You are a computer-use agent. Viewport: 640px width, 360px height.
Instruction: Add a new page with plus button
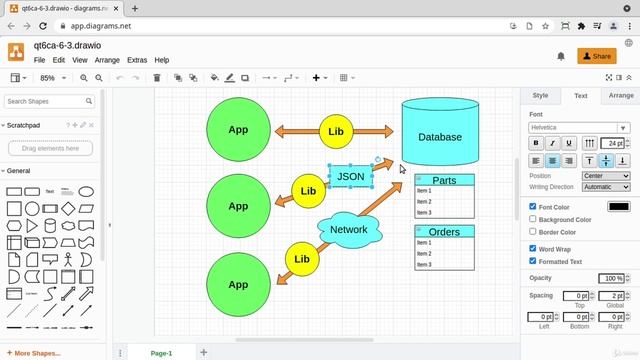pyautogui.click(x=204, y=352)
